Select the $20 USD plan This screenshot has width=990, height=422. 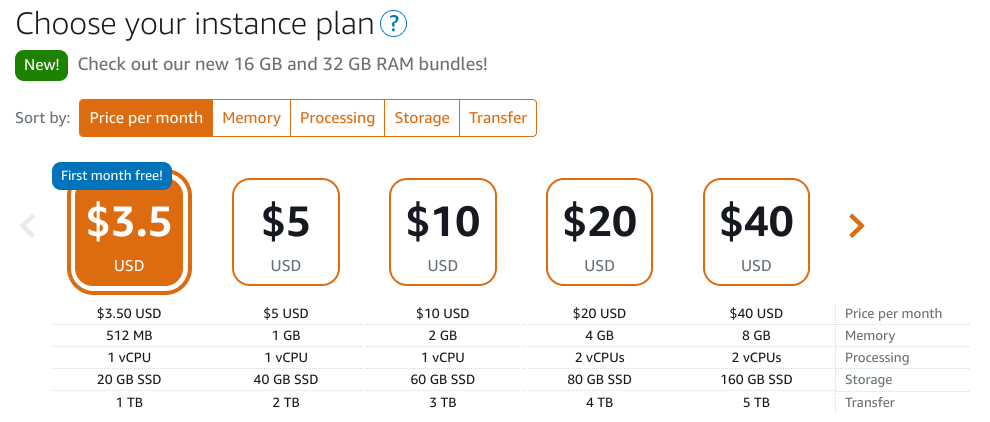point(599,232)
